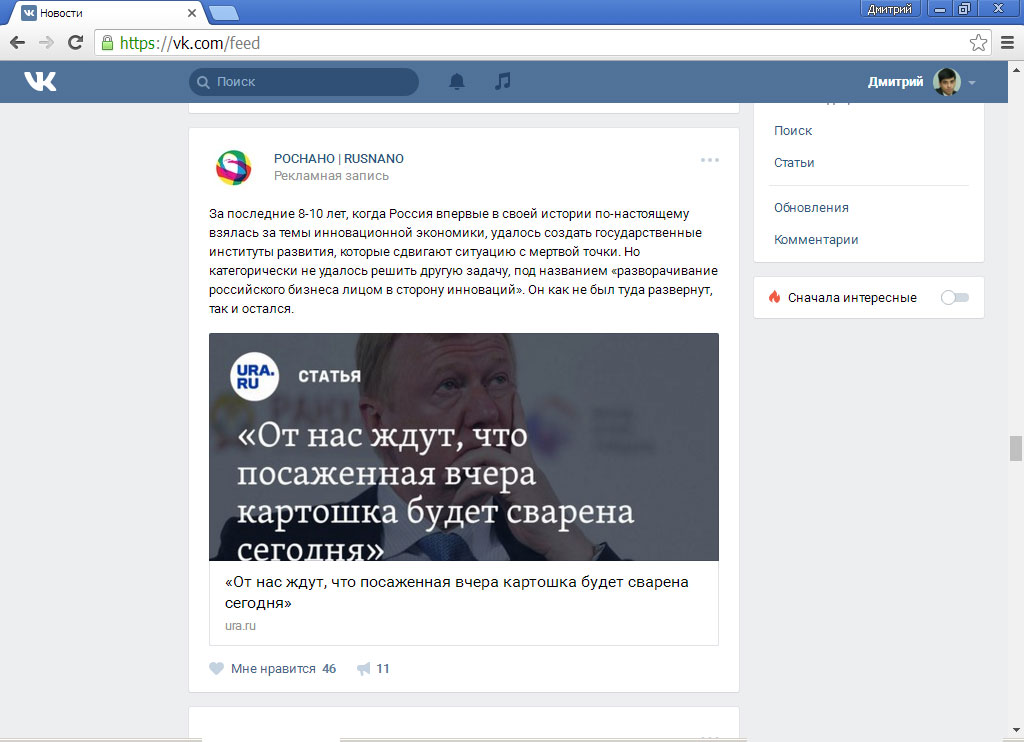The height and width of the screenshot is (742, 1024).
Task: Click the vk.com/feed address bar
Action: [543, 43]
